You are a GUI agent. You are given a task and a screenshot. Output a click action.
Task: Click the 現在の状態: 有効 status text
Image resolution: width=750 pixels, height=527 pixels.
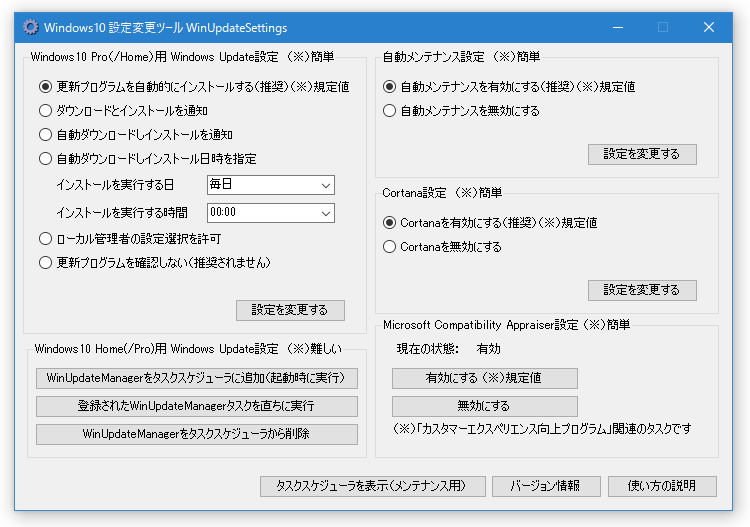pos(449,349)
